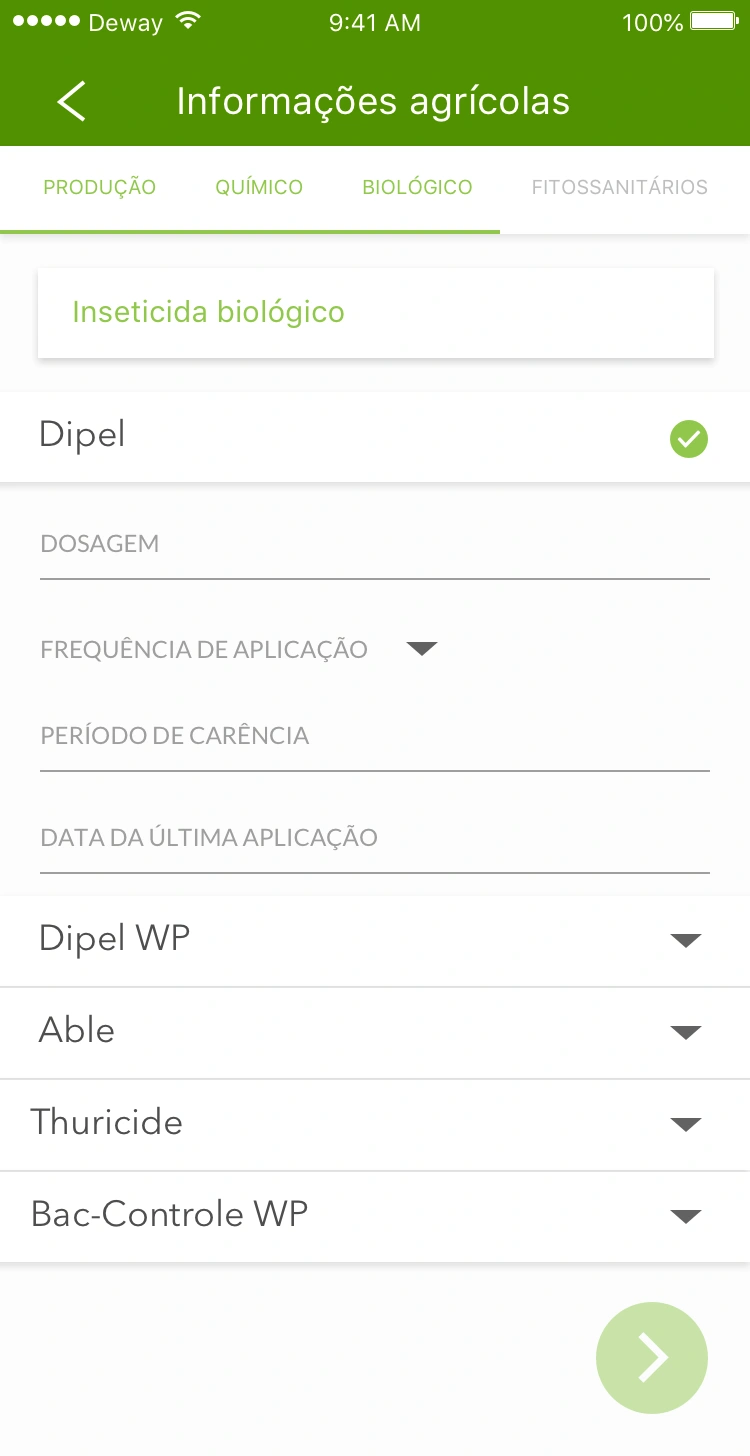Expand the Bac-Controle WP arrow
750x1456 pixels.
(x=685, y=1216)
